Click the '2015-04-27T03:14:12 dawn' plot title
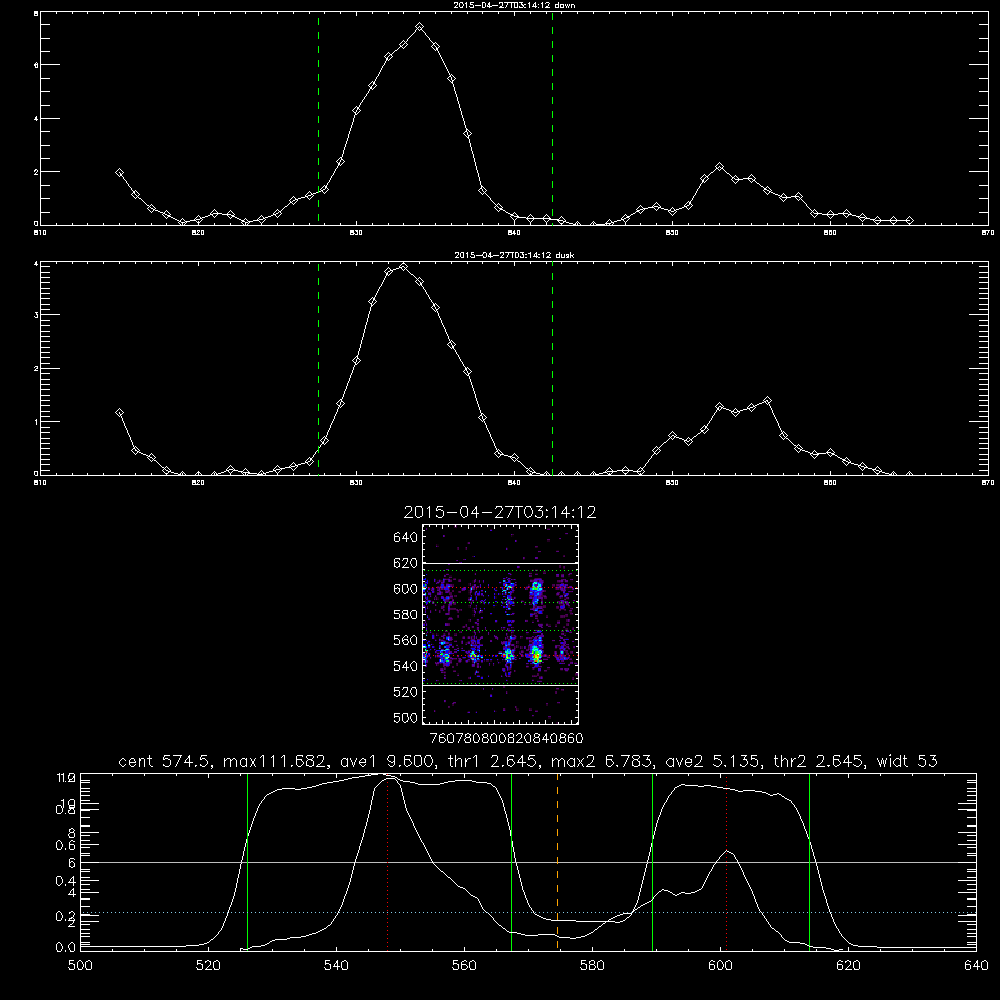1000x1000 pixels. pyautogui.click(x=514, y=4)
